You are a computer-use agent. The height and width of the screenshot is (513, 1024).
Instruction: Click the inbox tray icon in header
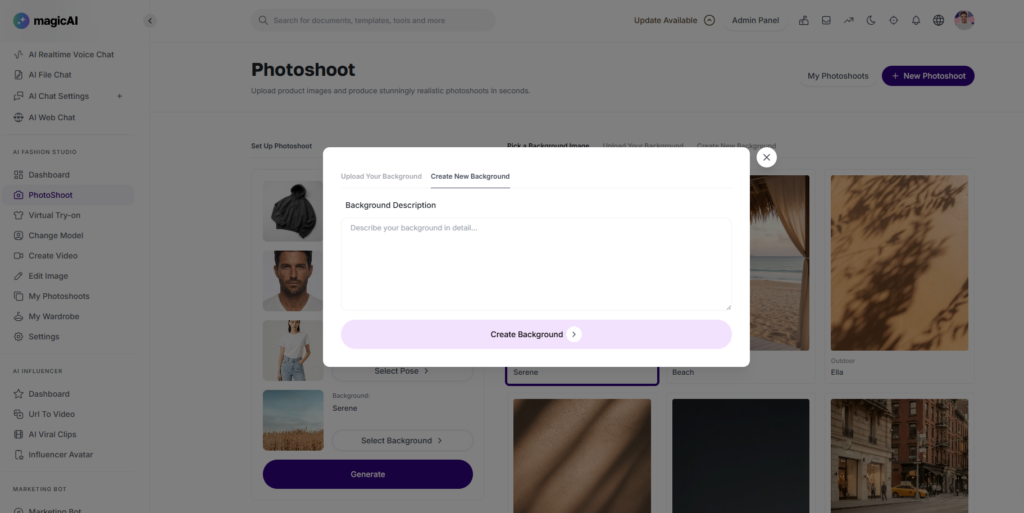pos(826,20)
